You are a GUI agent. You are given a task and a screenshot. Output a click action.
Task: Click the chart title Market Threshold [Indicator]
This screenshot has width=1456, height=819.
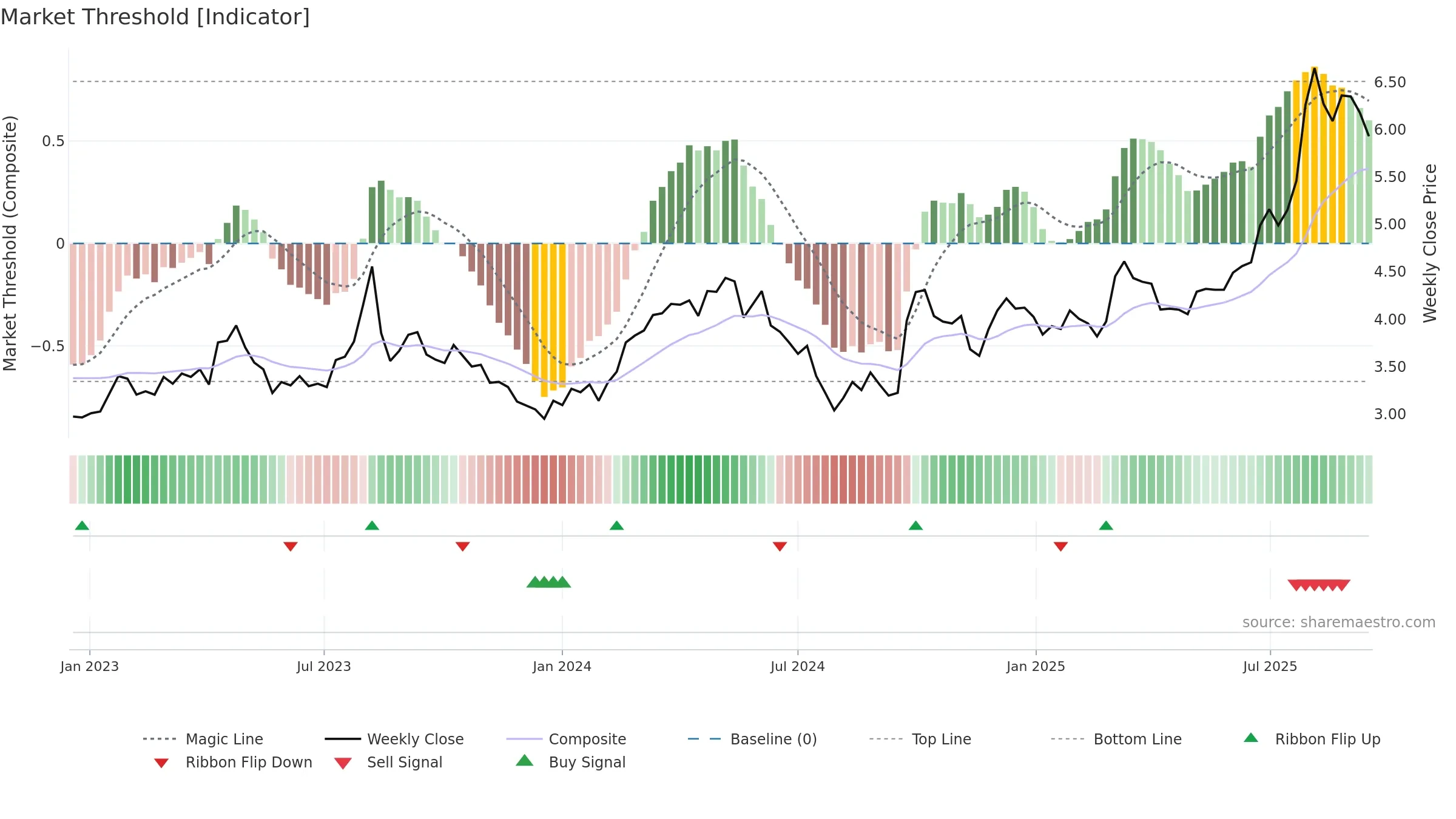click(155, 17)
